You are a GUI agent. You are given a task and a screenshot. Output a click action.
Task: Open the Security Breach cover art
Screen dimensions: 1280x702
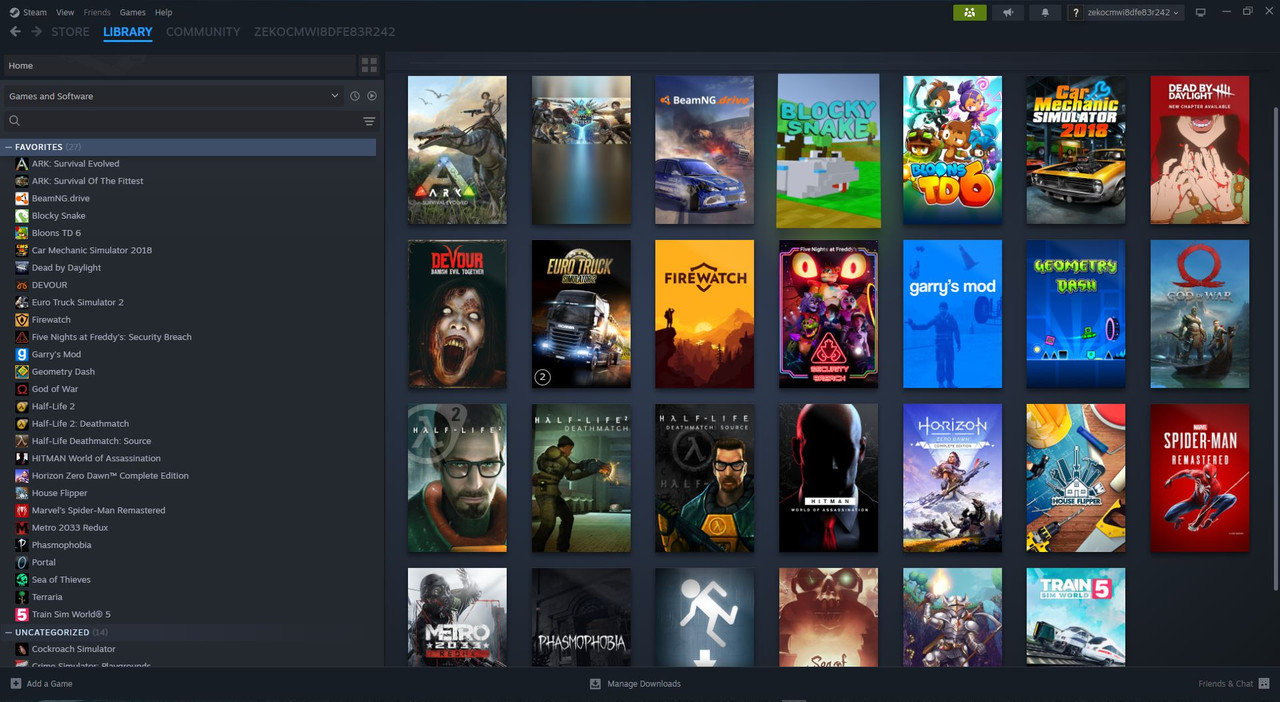[x=828, y=314]
